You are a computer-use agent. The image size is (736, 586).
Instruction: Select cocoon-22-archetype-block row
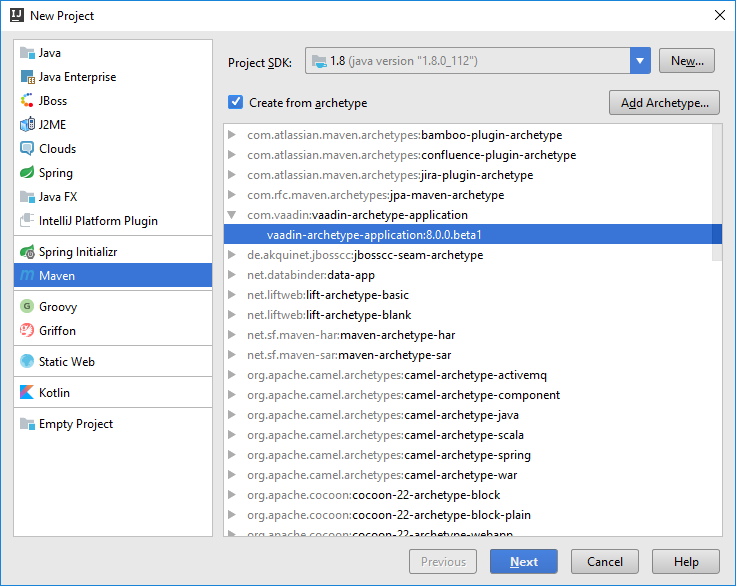click(473, 495)
